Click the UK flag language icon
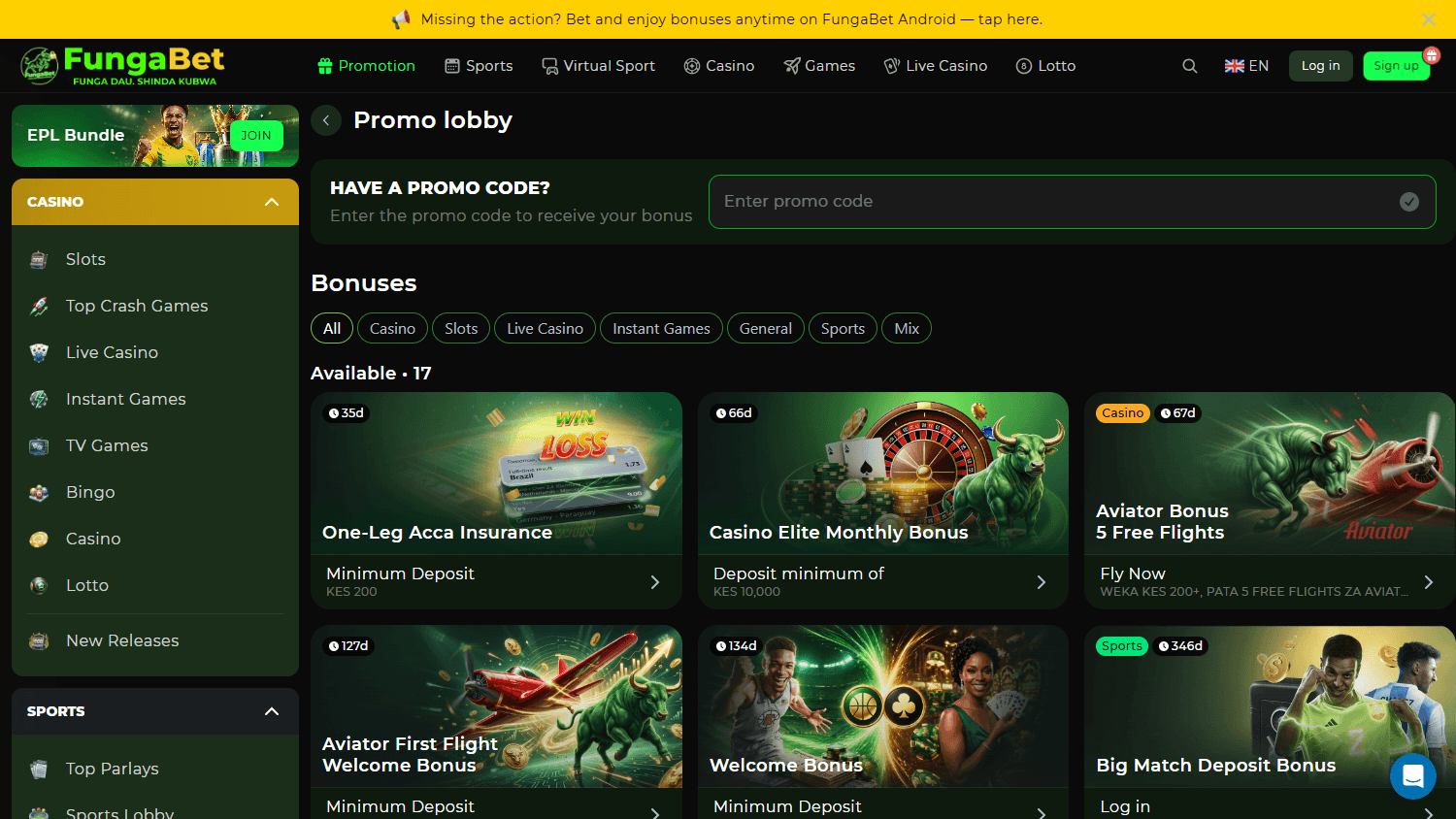1456x819 pixels. click(1234, 66)
